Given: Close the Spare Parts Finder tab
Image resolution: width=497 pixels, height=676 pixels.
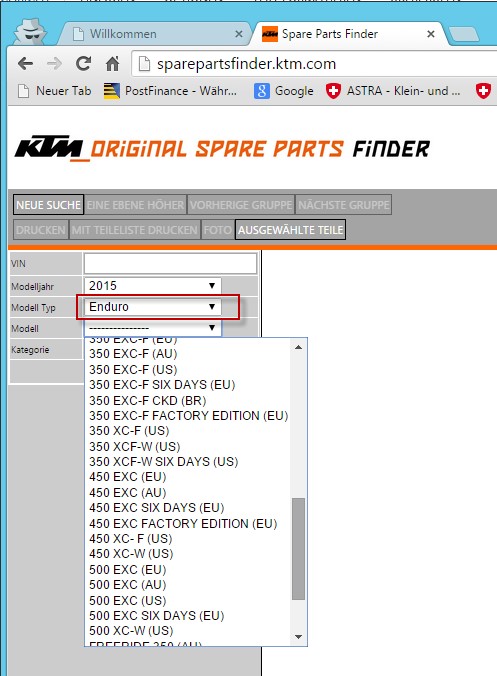Looking at the screenshot, I should click(x=430, y=34).
